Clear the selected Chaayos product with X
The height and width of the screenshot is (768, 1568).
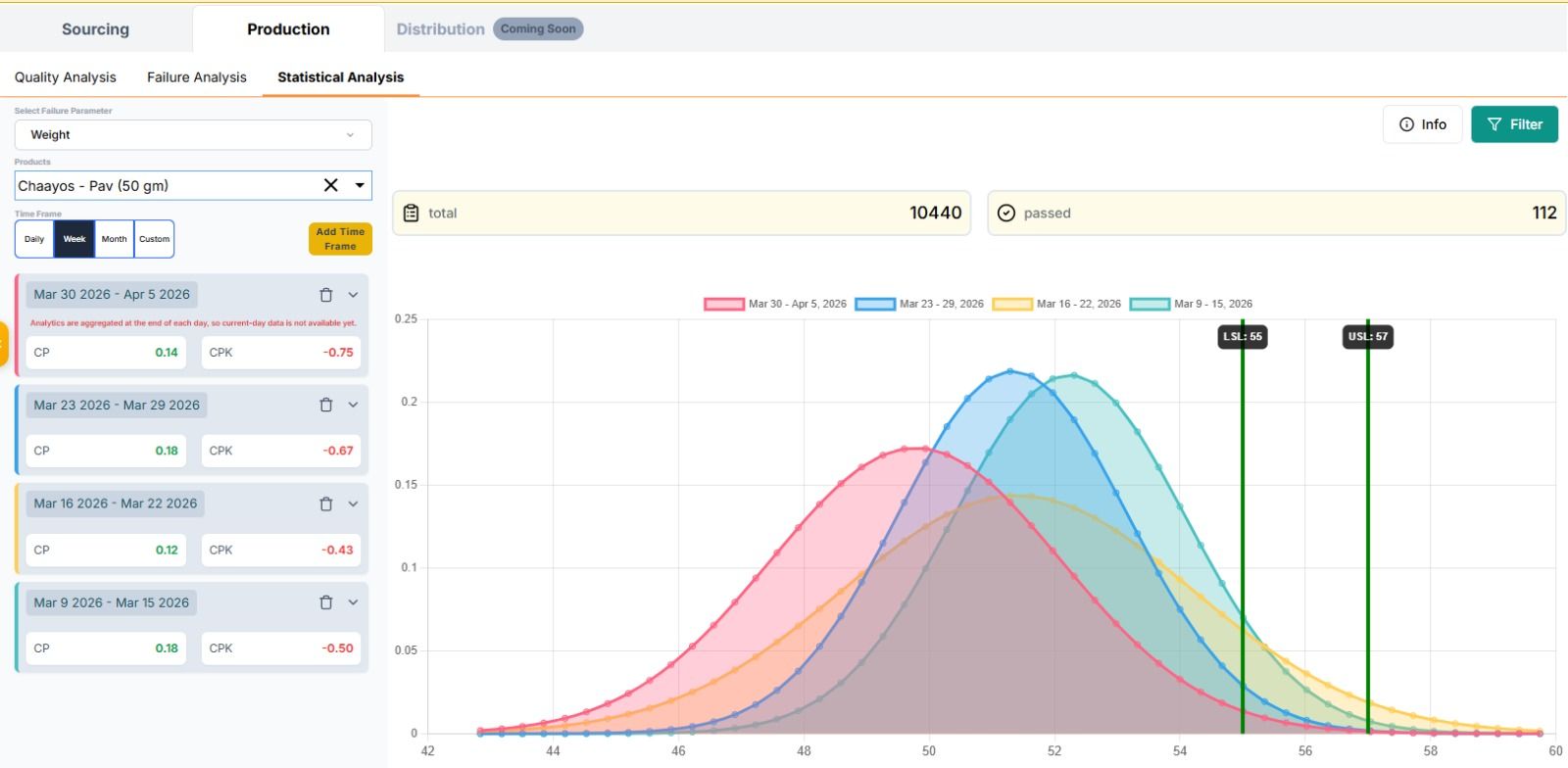tap(331, 185)
